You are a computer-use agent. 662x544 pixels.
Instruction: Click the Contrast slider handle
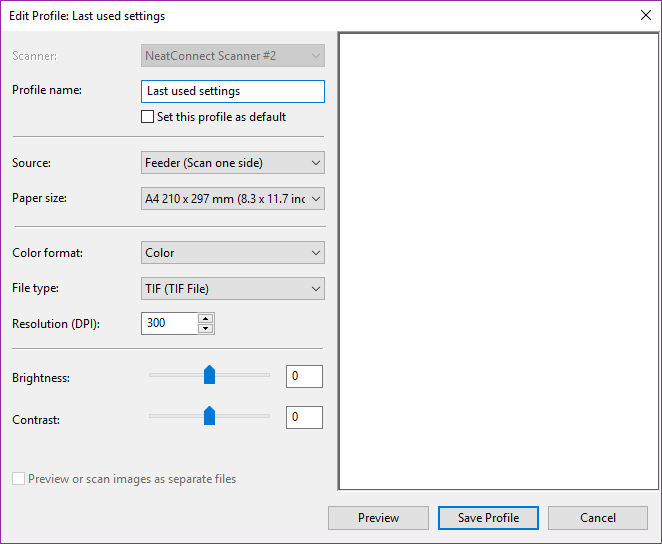(x=209, y=416)
